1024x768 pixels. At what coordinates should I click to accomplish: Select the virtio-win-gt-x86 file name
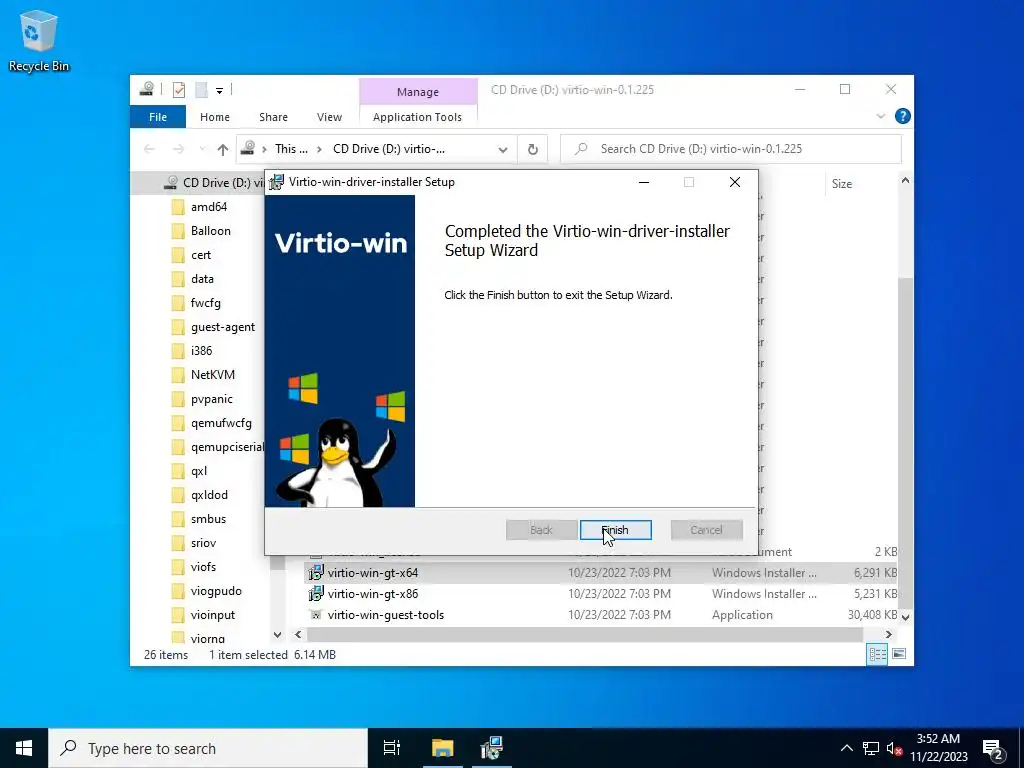(x=372, y=594)
